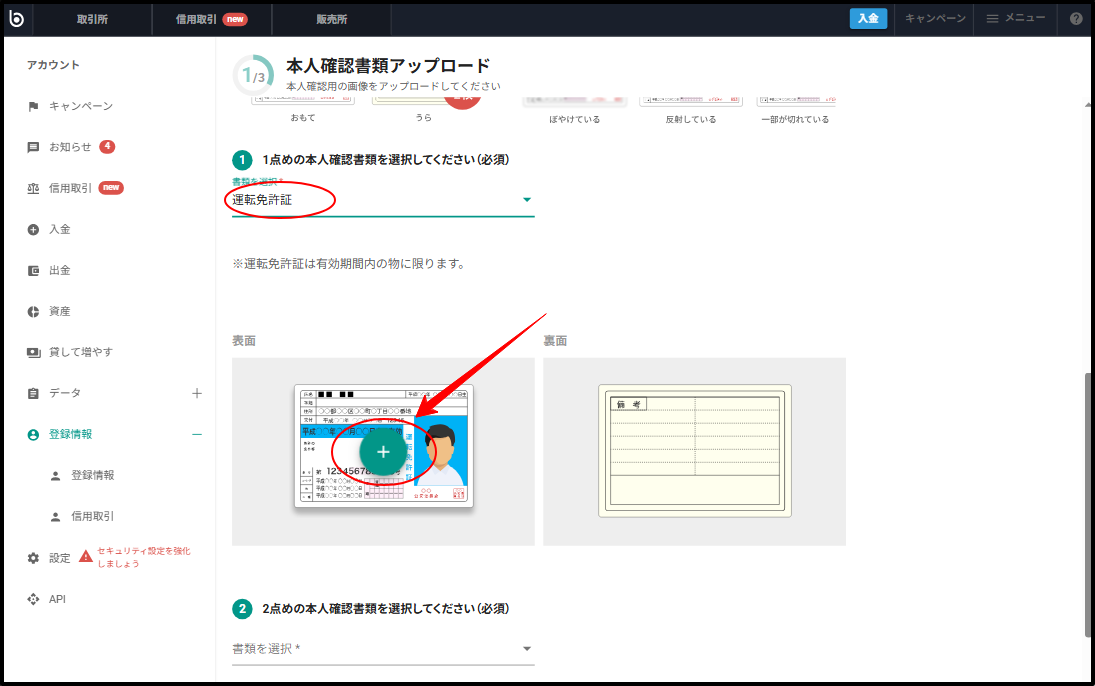Viewport: 1095px width, 686px height.
Task: Open the 販売所 tab
Action: 332,20
